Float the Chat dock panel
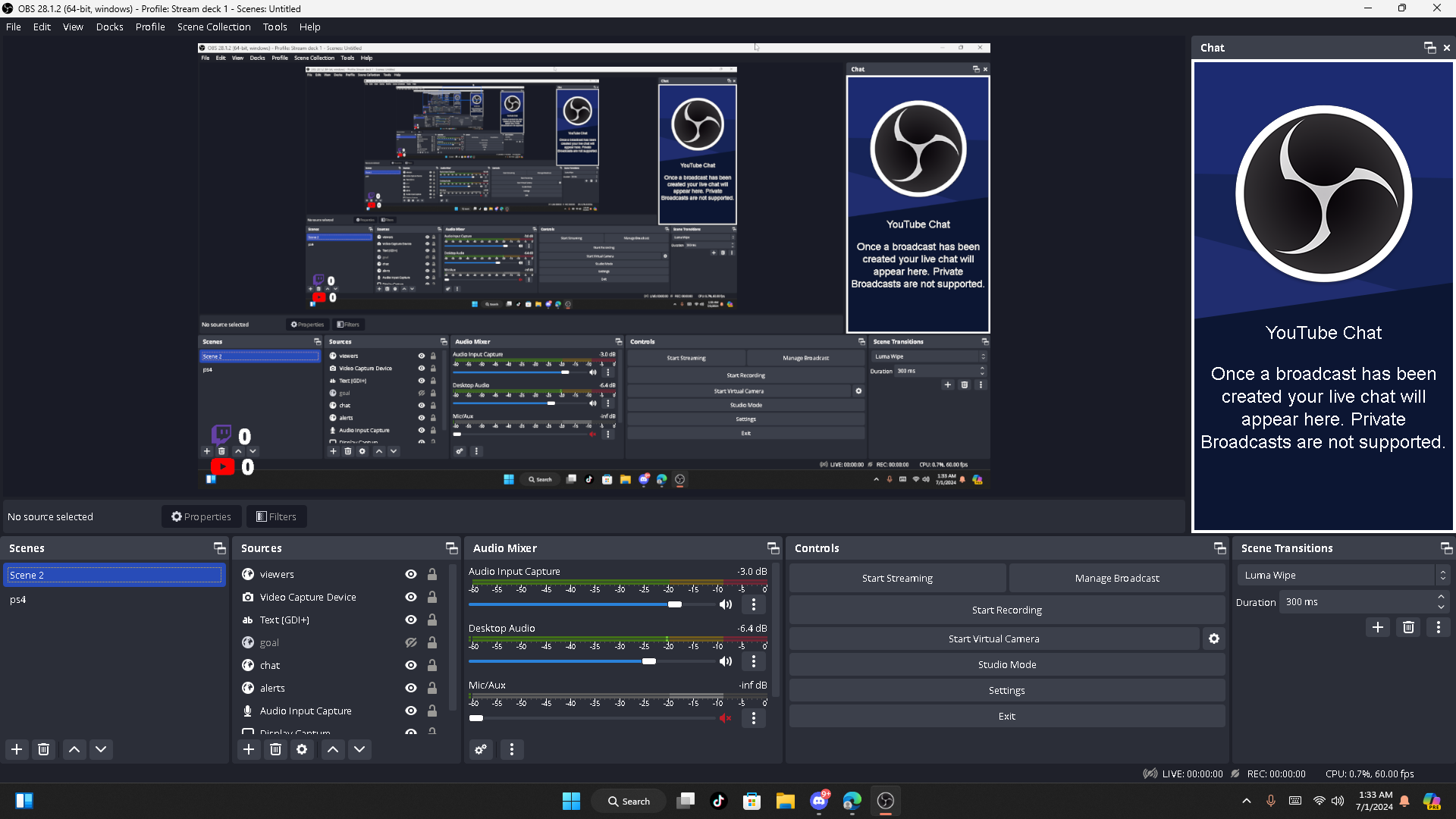This screenshot has height=819, width=1456. [1430, 48]
